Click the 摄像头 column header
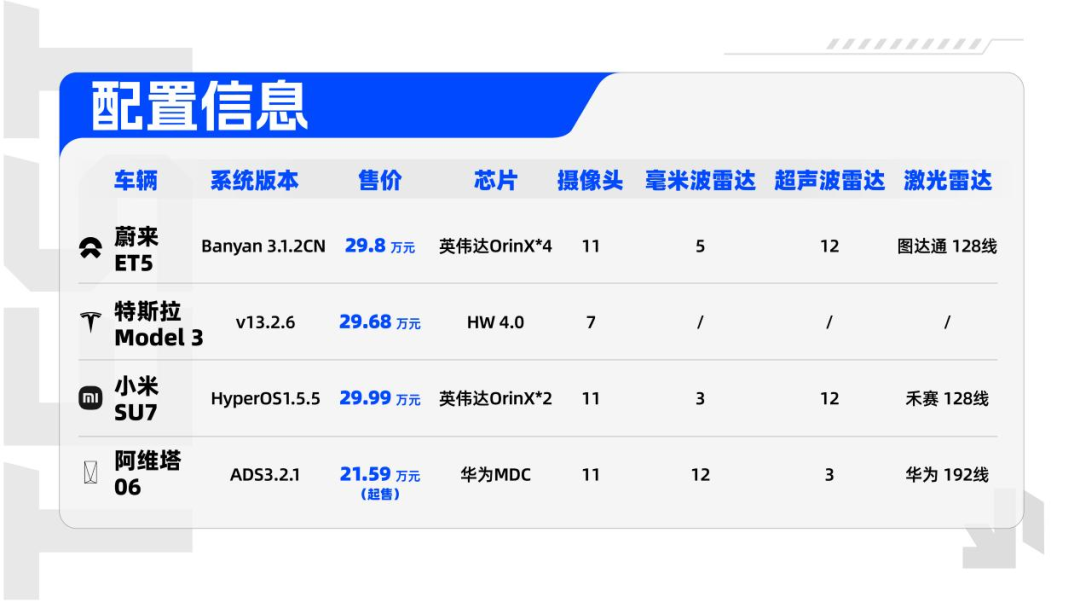The width and height of the screenshot is (1080, 608). tap(590, 181)
